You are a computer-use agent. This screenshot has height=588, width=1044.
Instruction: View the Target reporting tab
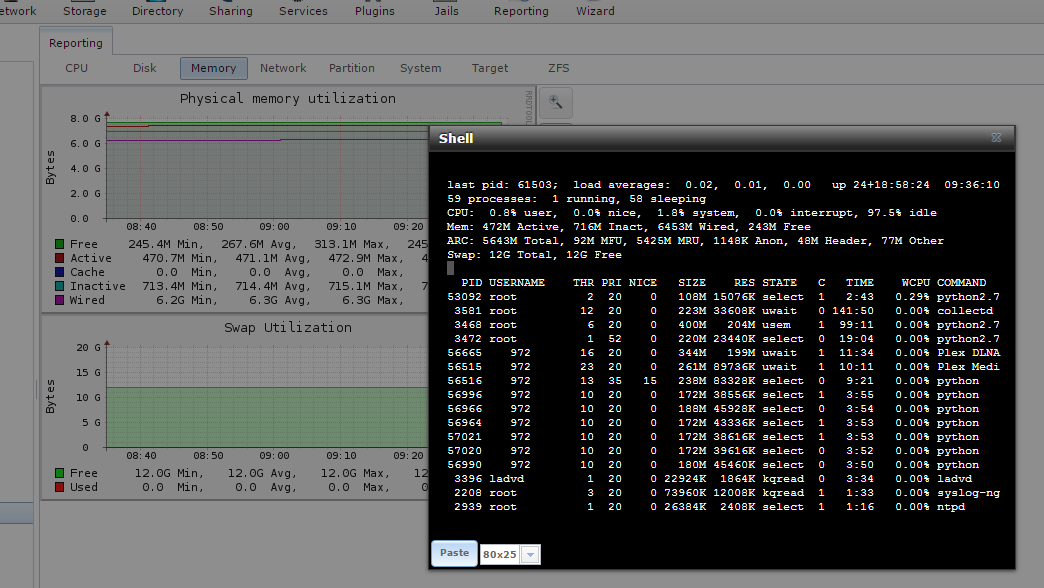tap(490, 68)
